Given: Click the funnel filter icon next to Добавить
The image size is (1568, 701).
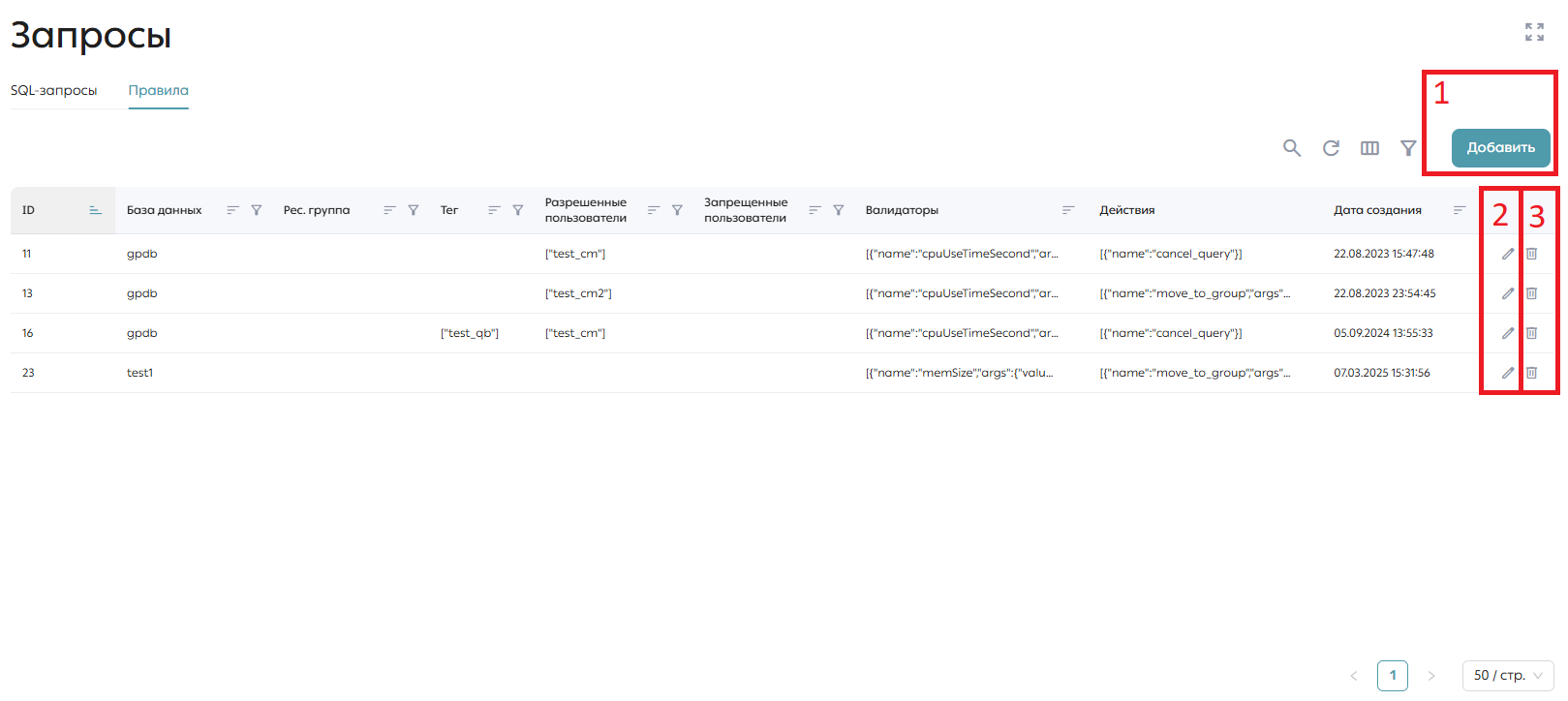Looking at the screenshot, I should [1408, 148].
